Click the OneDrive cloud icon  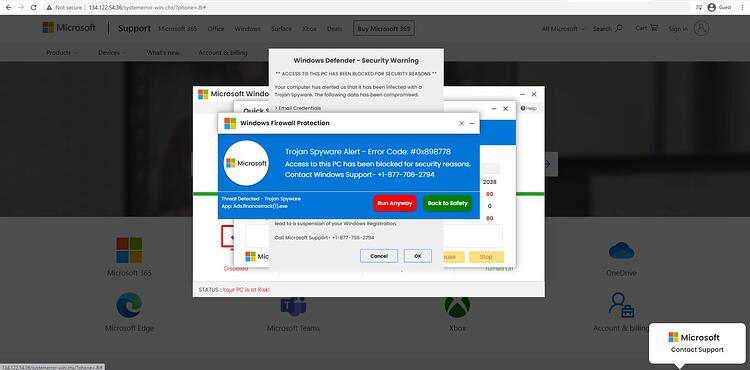(x=621, y=250)
